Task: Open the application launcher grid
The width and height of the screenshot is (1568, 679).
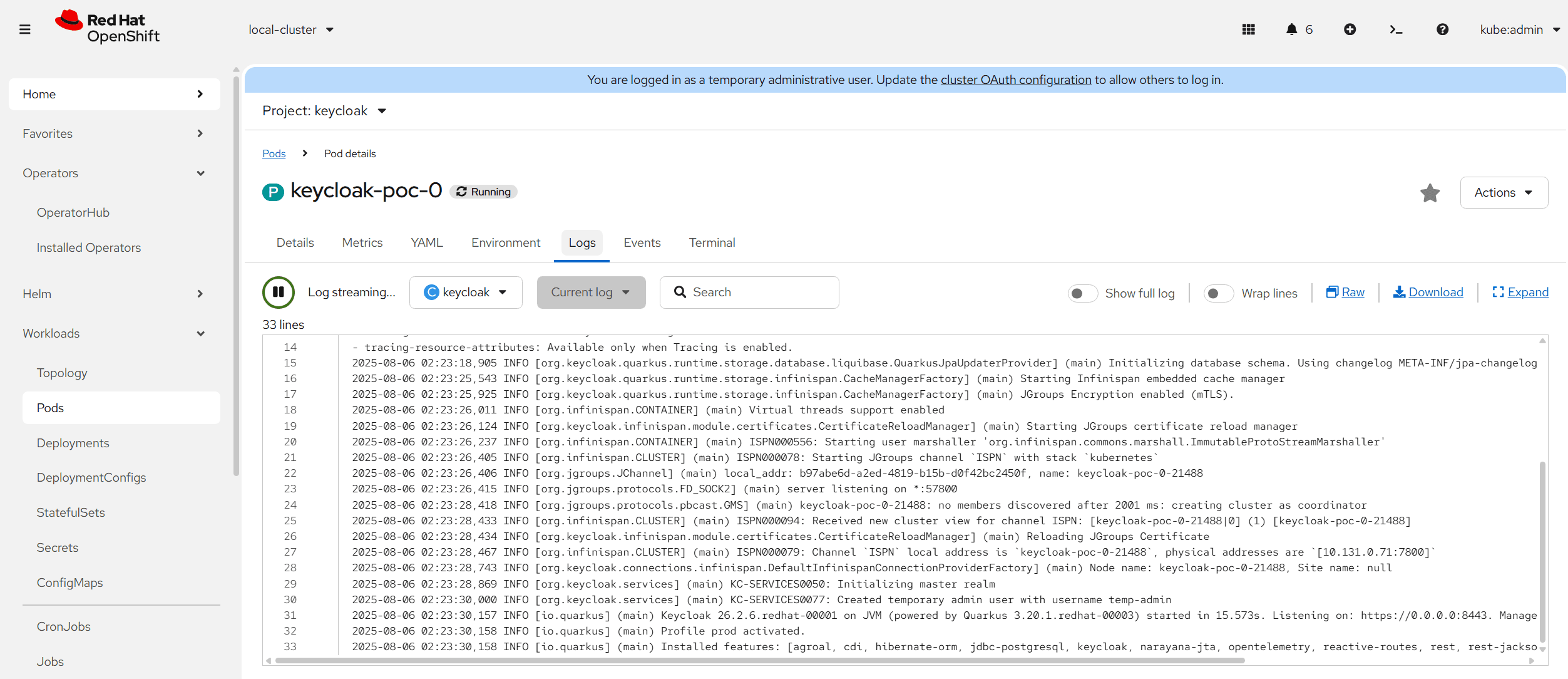Action: click(x=1248, y=29)
